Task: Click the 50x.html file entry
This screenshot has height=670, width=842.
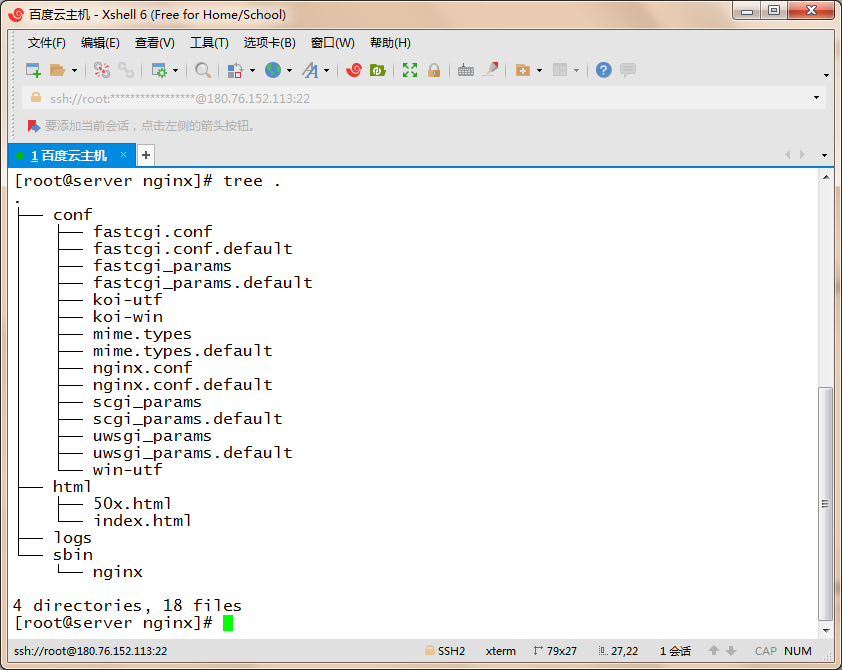Action: 132,504
